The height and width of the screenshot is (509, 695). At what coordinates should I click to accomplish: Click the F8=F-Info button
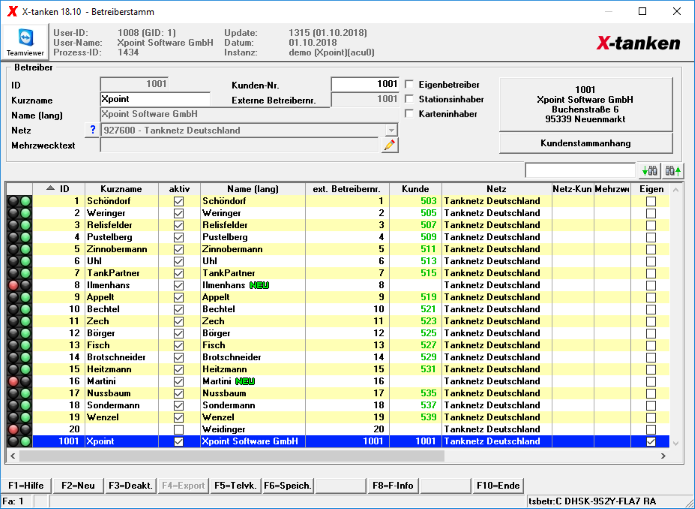click(x=393, y=486)
